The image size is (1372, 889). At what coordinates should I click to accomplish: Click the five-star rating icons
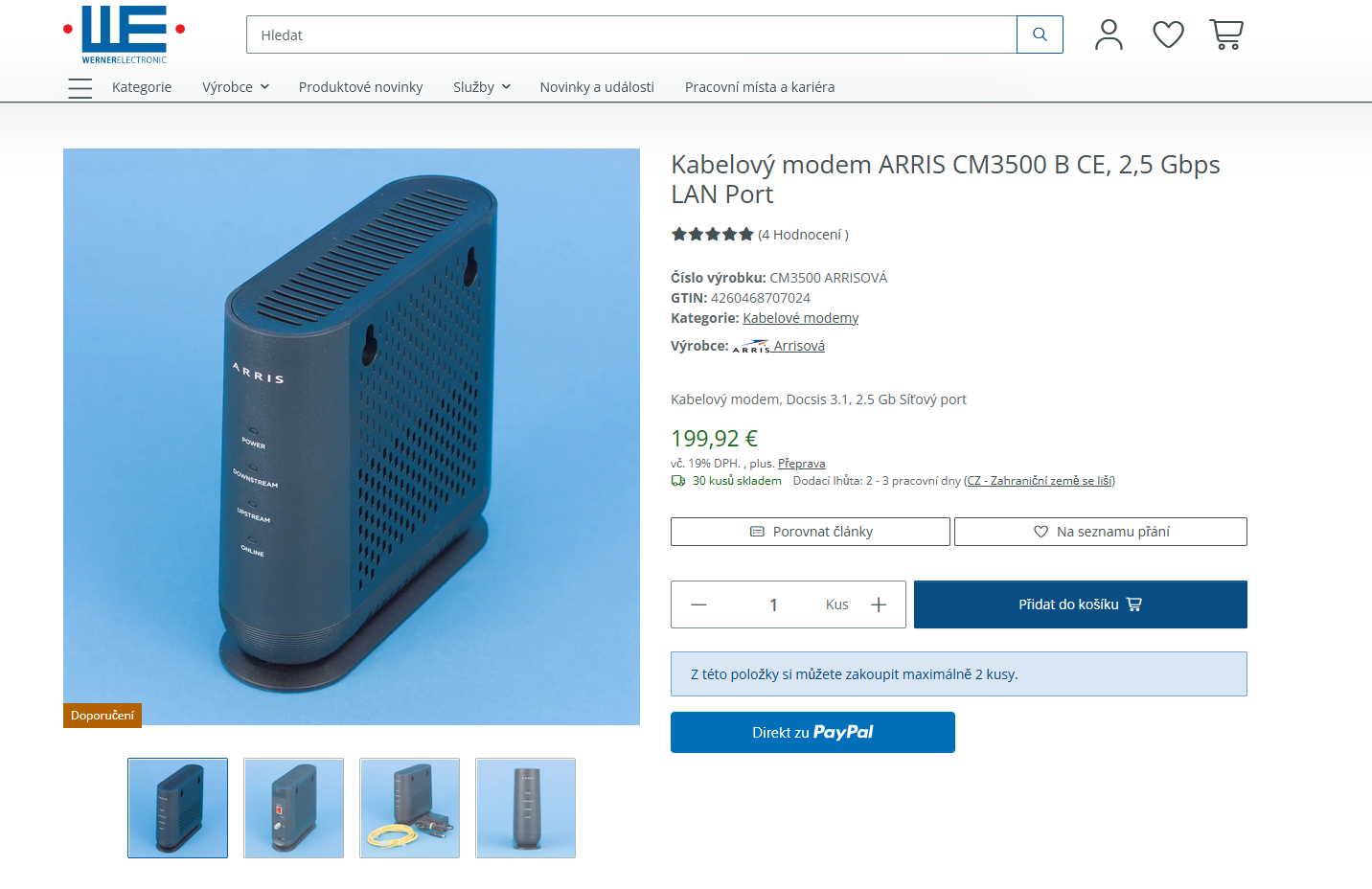(x=712, y=234)
